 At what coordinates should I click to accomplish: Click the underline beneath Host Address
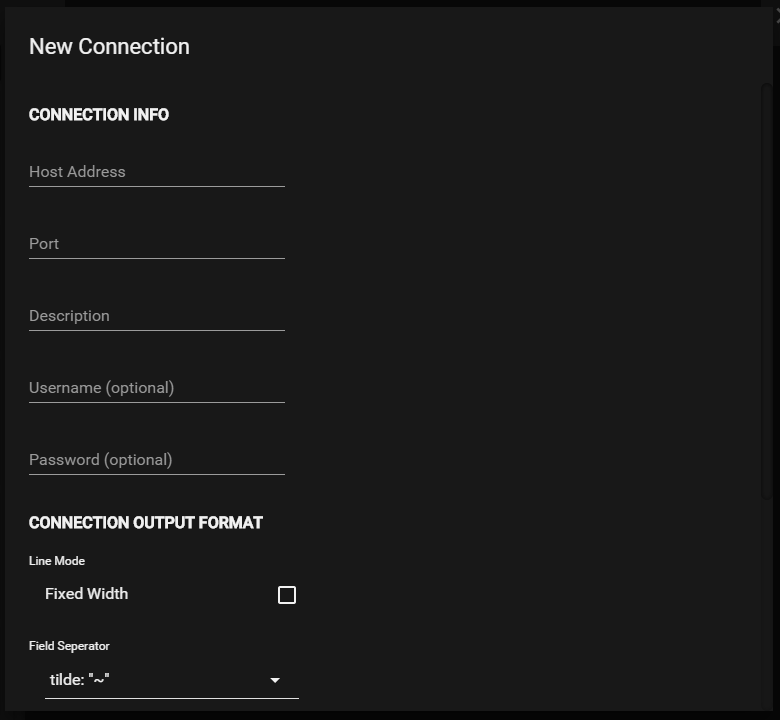[157, 187]
